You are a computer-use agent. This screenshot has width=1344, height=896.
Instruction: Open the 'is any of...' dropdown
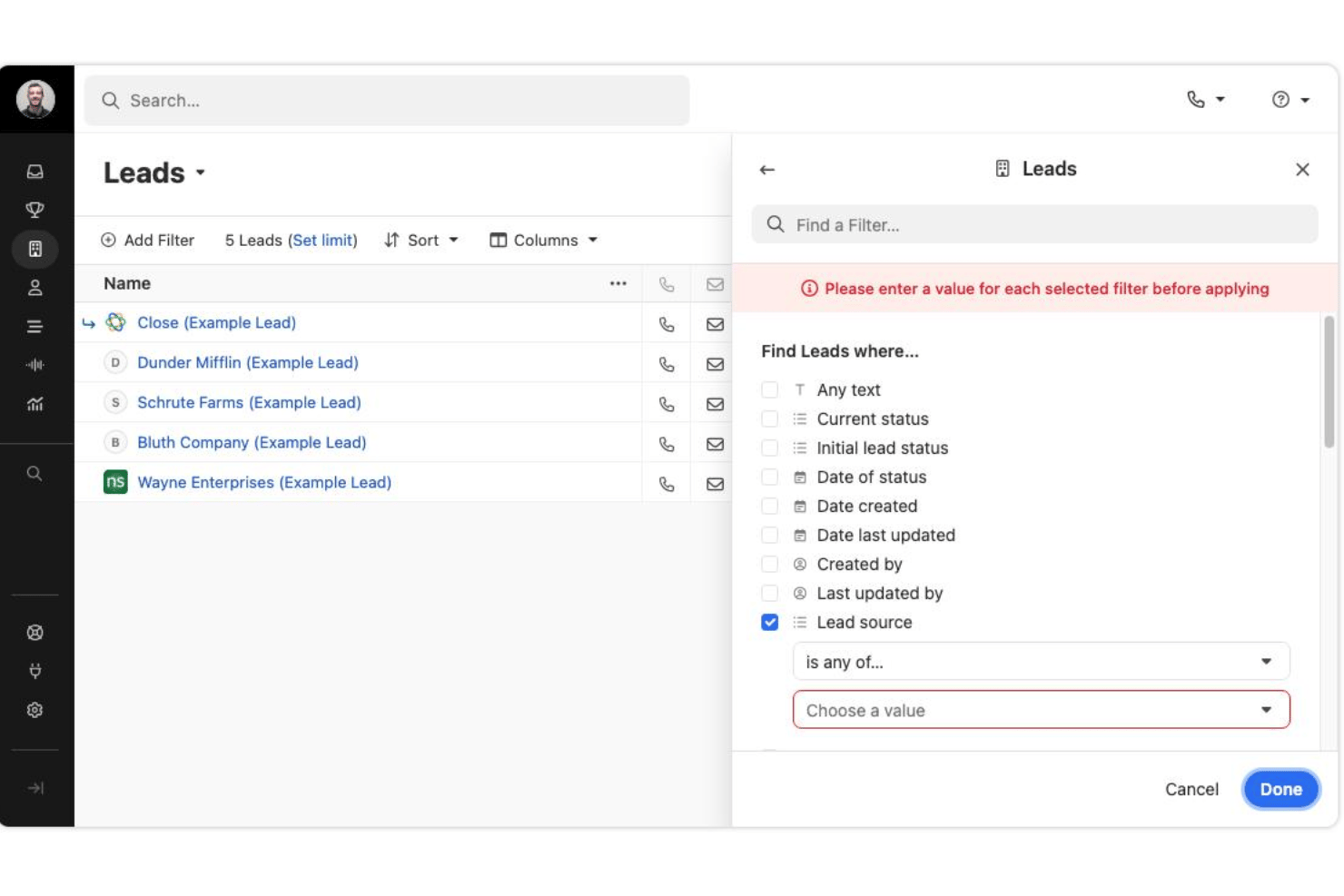pos(1041,662)
